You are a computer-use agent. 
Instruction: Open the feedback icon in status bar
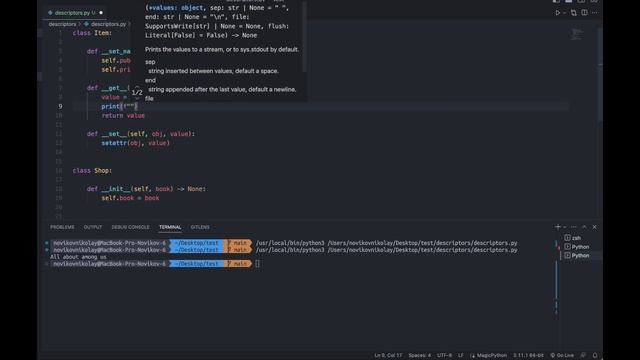pyautogui.click(x=583, y=355)
